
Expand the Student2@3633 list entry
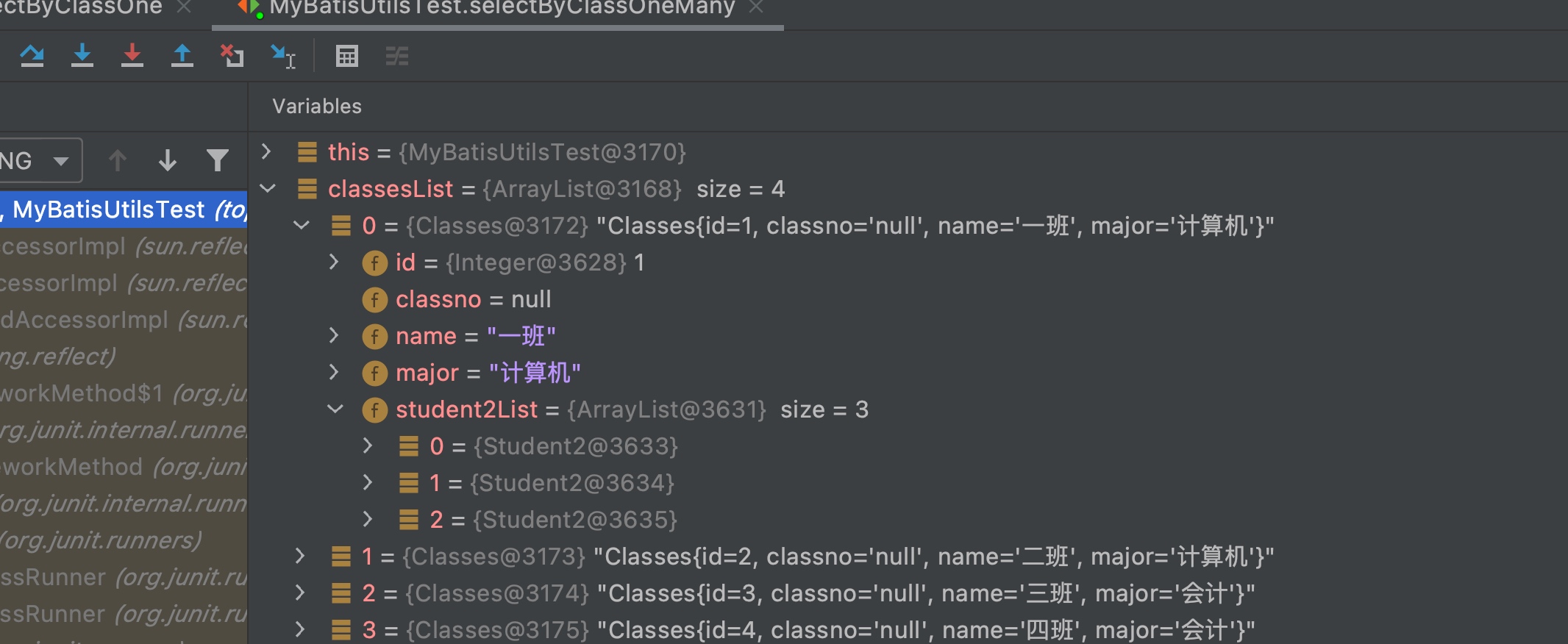coord(368,446)
